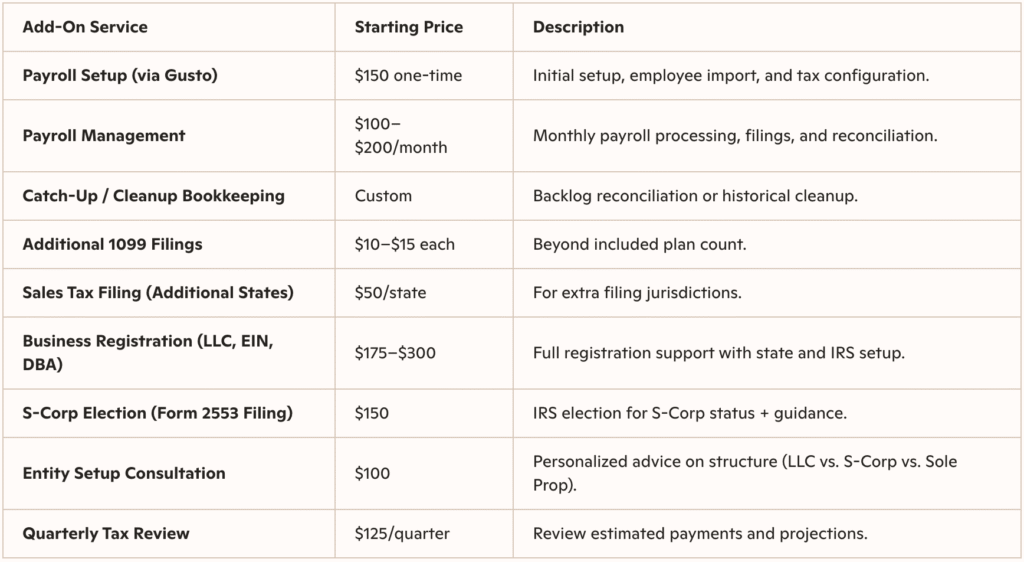Select Sales Tax Filing (Additional States) label

click(x=160, y=292)
